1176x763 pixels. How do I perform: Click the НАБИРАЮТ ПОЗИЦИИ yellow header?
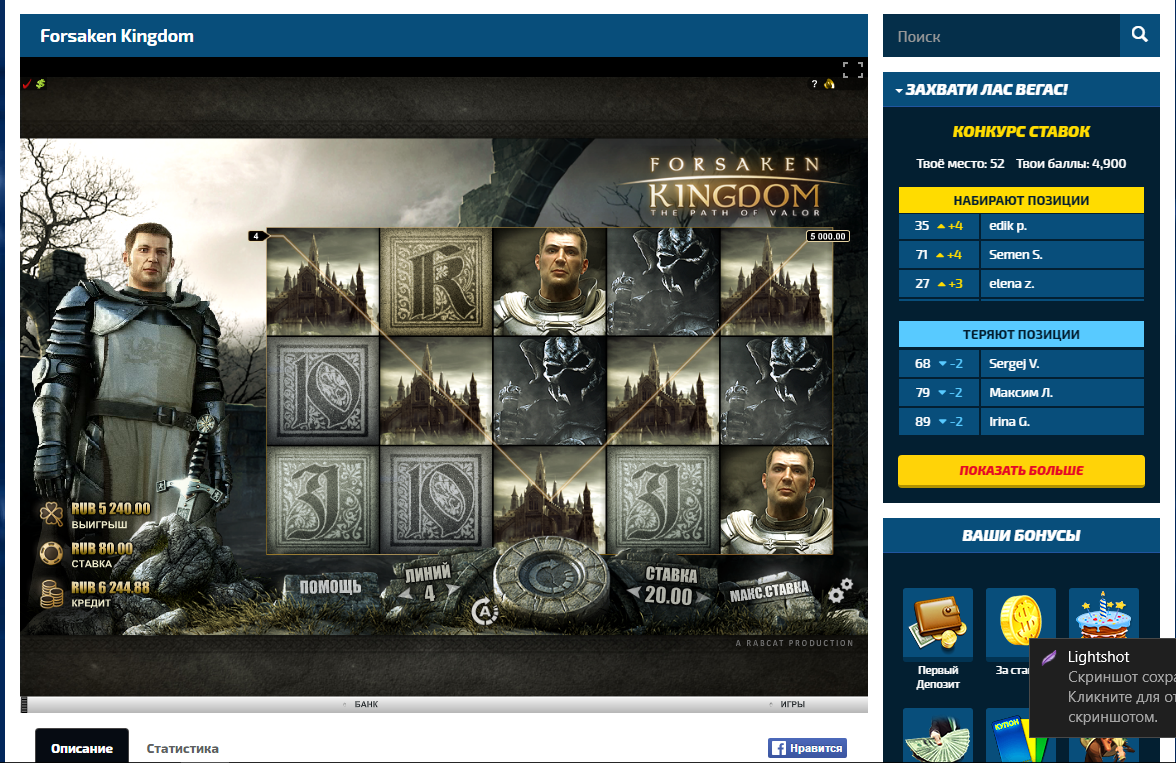[1021, 200]
